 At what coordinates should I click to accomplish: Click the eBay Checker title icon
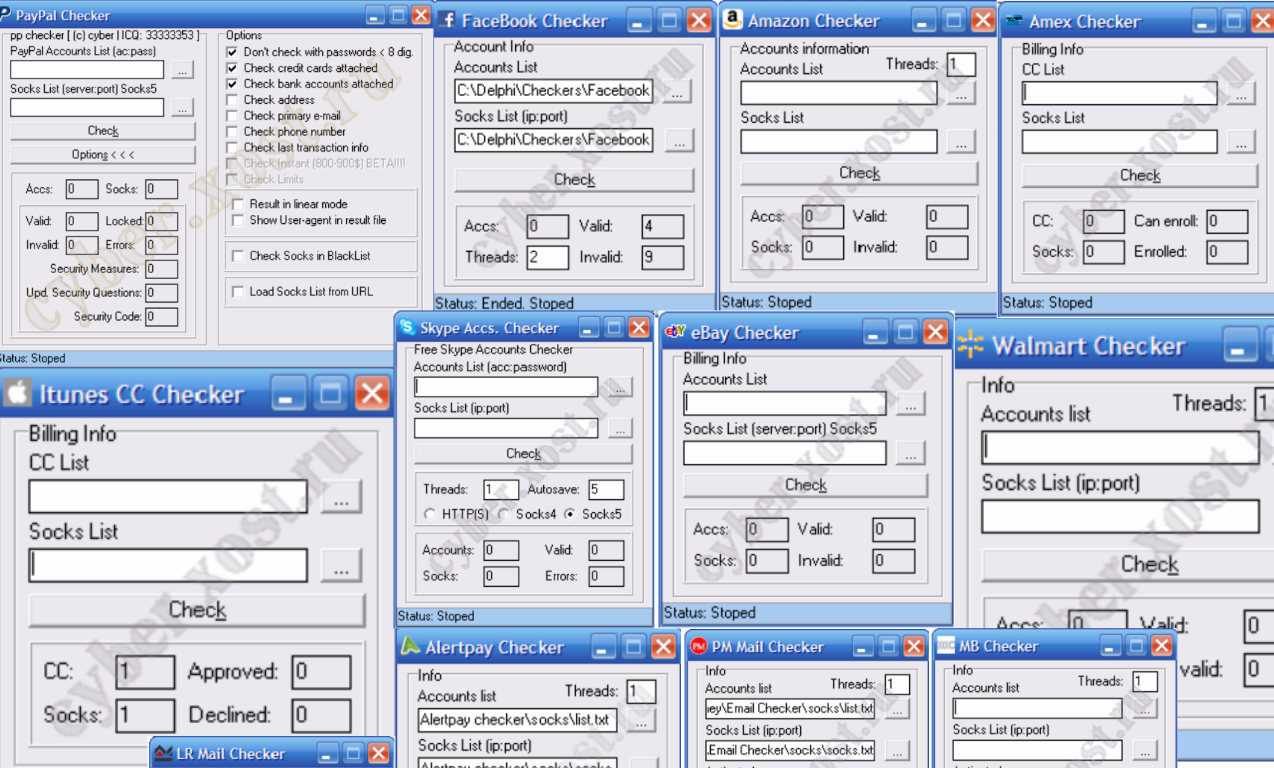click(676, 332)
